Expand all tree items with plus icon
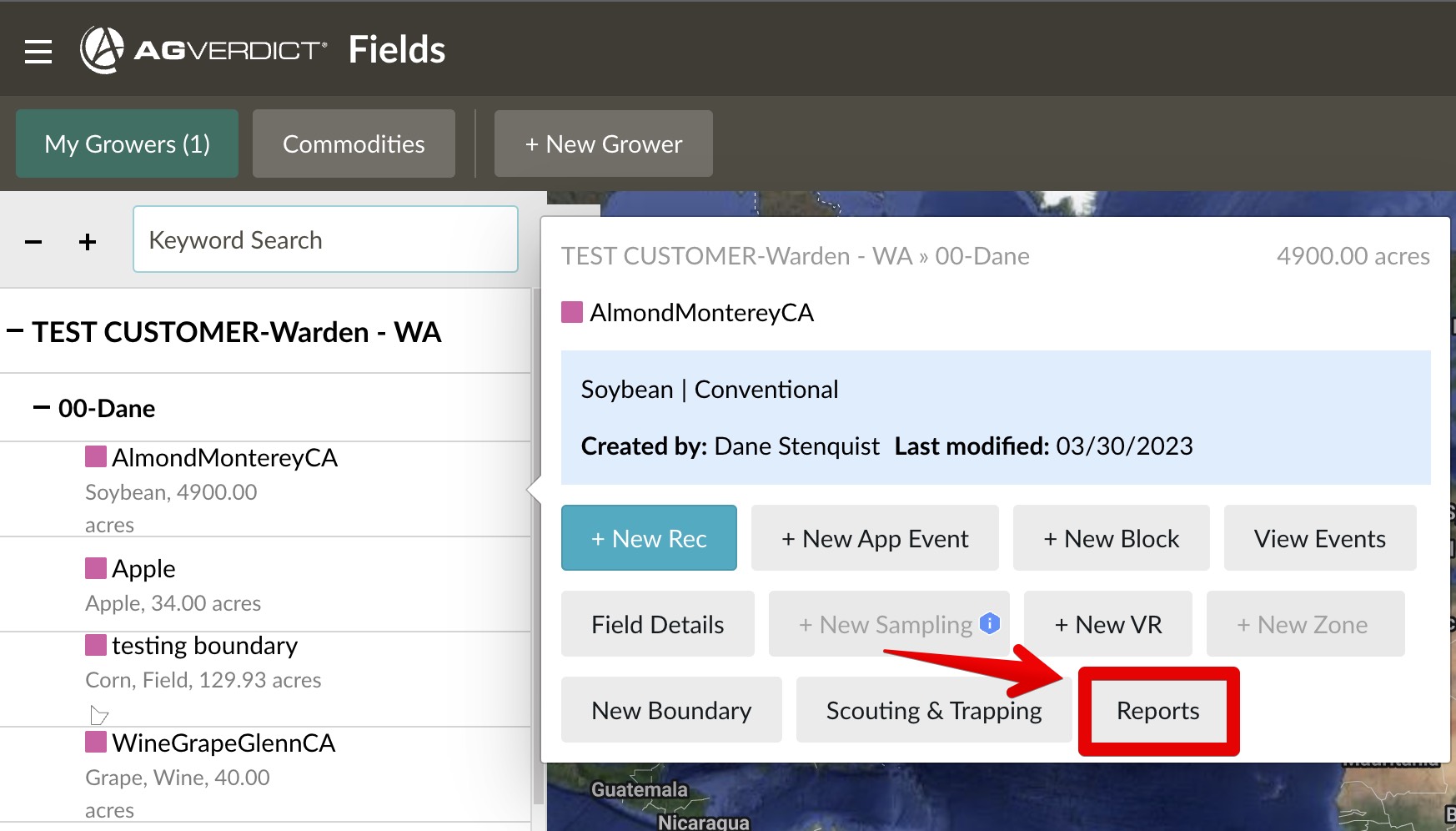The height and width of the screenshot is (831, 1456). click(88, 242)
